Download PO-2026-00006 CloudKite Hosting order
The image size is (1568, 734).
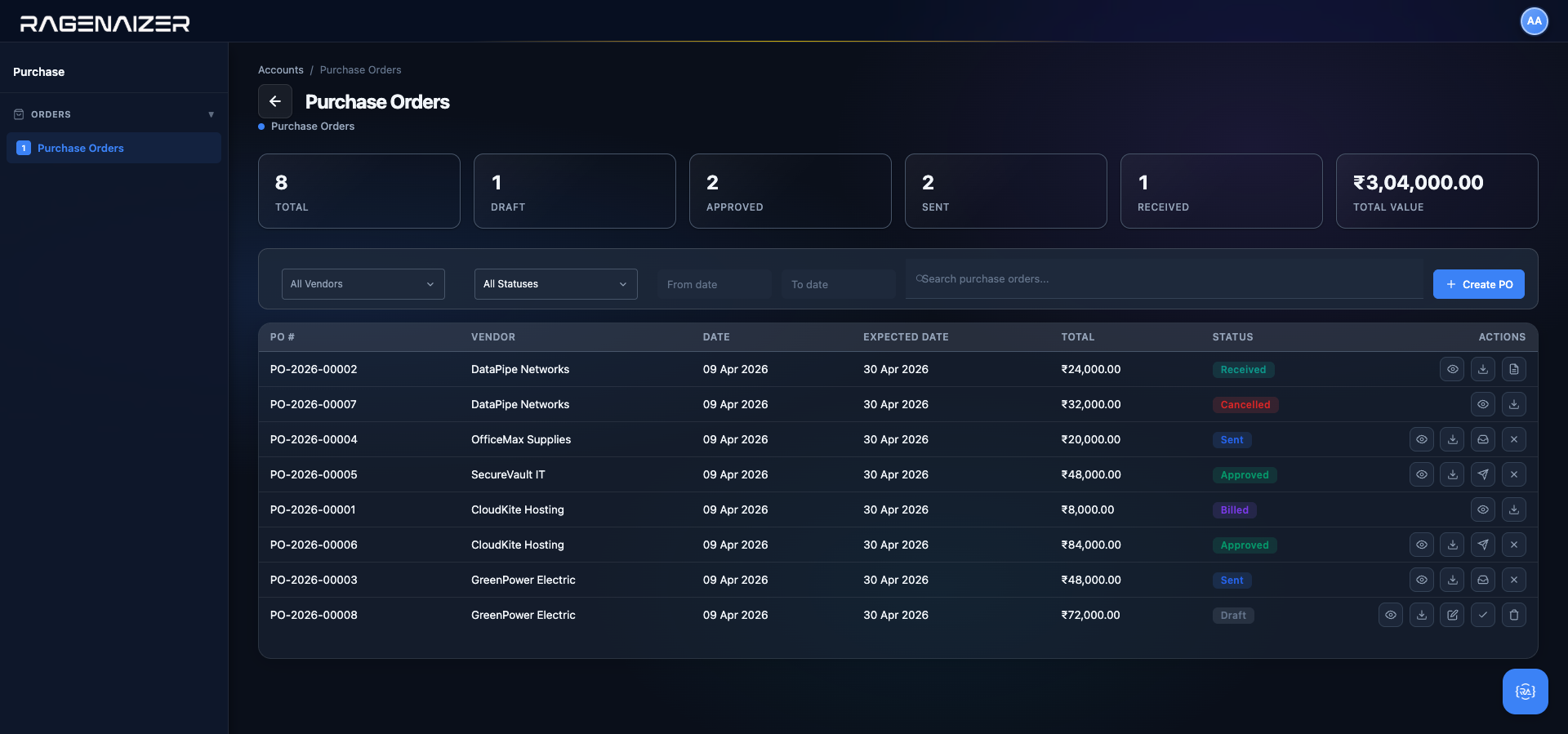point(1452,545)
